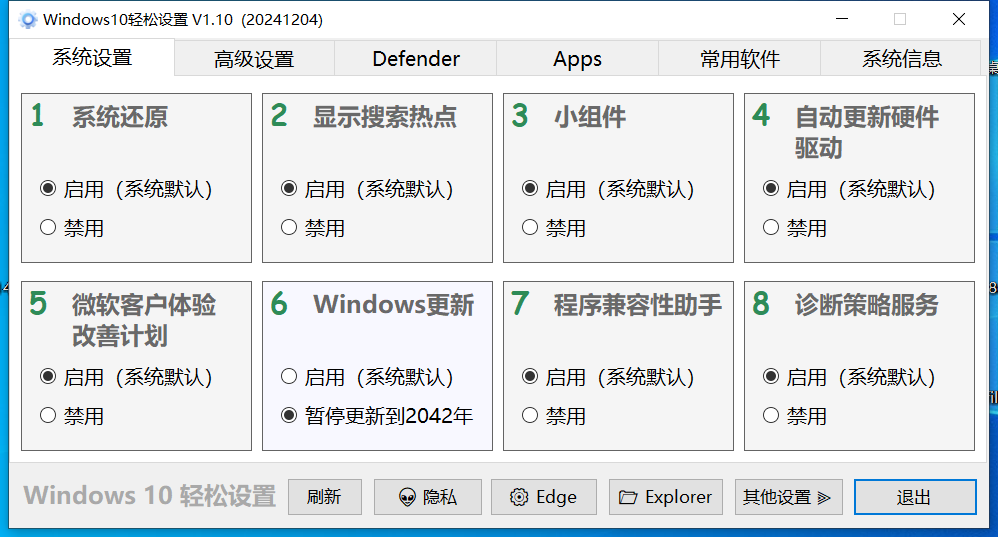Viewport: 998px width, 537px height.
Task: Minimize the Windows10轻松设置 window
Action: click(x=842, y=20)
